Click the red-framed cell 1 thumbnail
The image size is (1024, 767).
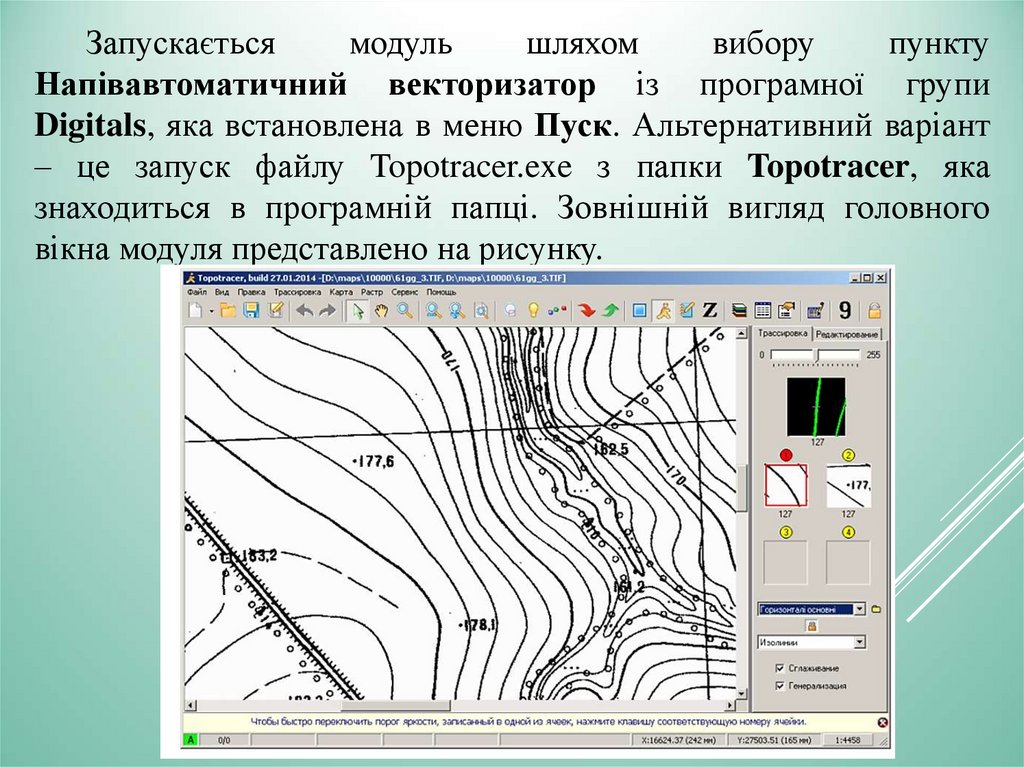[x=786, y=485]
